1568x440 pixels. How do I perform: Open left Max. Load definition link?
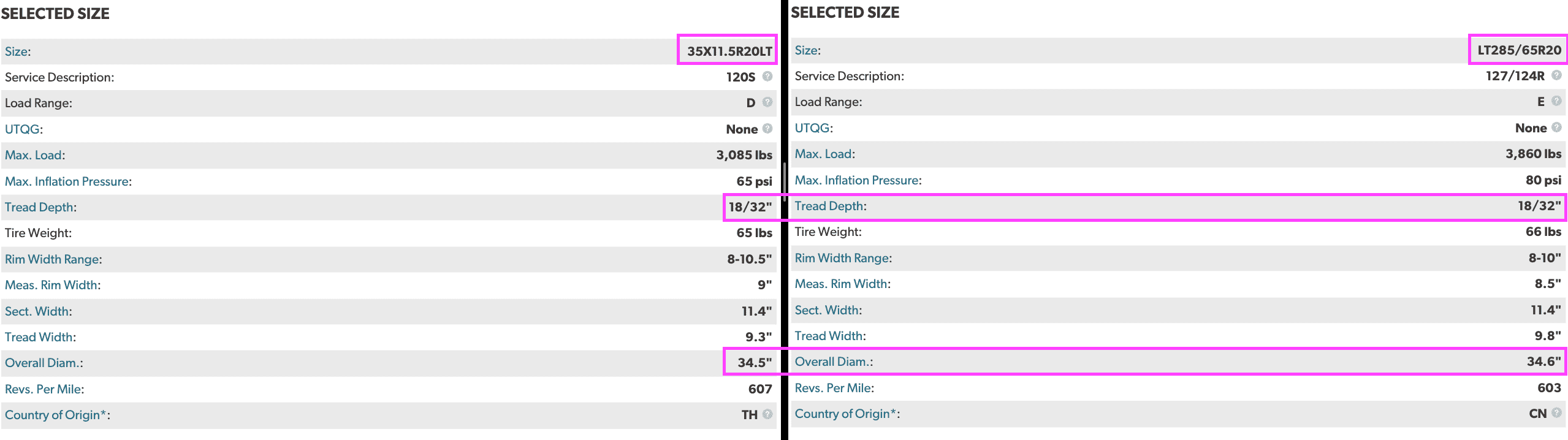(x=34, y=155)
